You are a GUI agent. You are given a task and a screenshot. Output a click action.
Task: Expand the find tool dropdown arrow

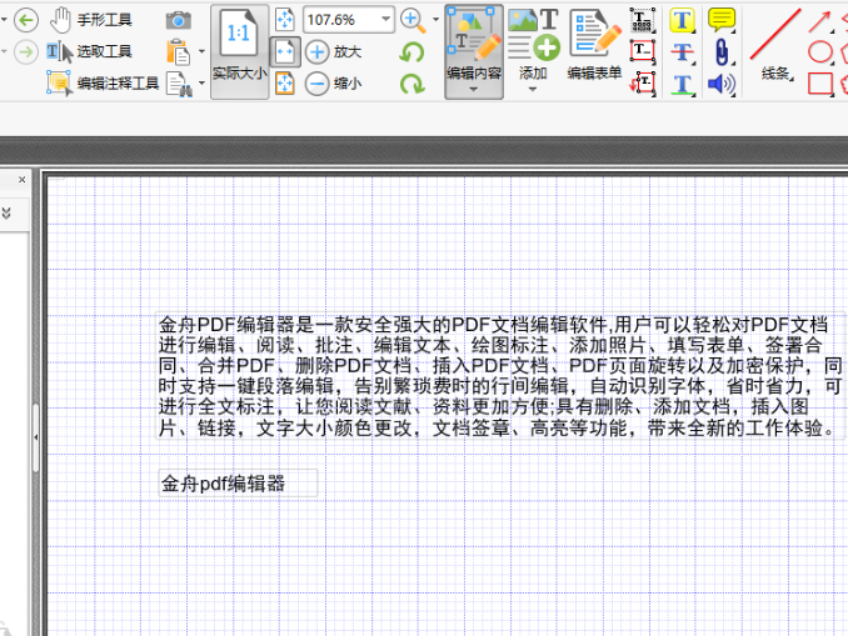click(202, 83)
